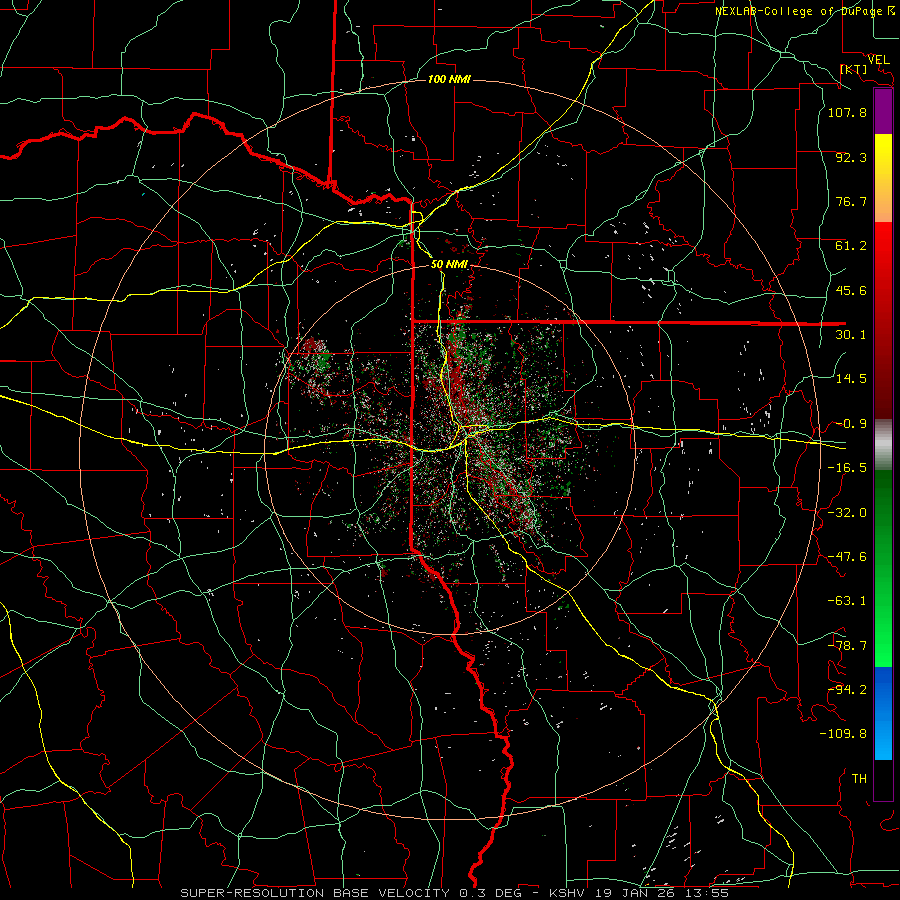900x900 pixels.
Task: Click the 45.6 velocity scale value
Action: point(851,290)
